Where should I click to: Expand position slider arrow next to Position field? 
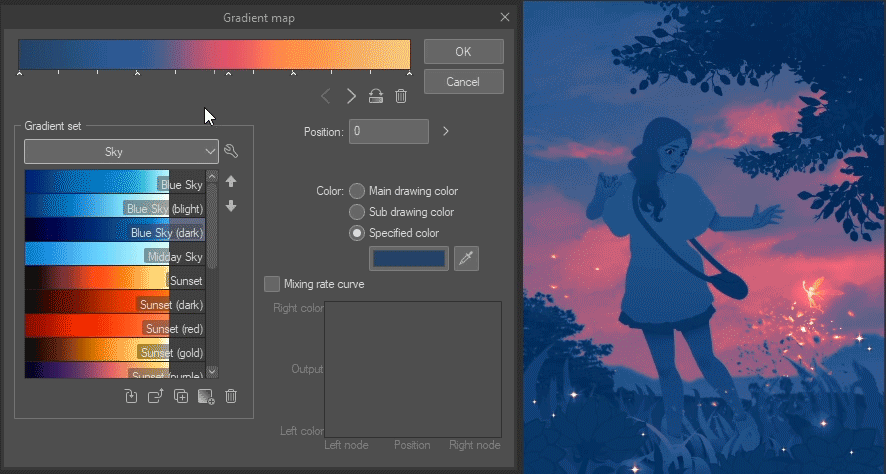point(446,131)
